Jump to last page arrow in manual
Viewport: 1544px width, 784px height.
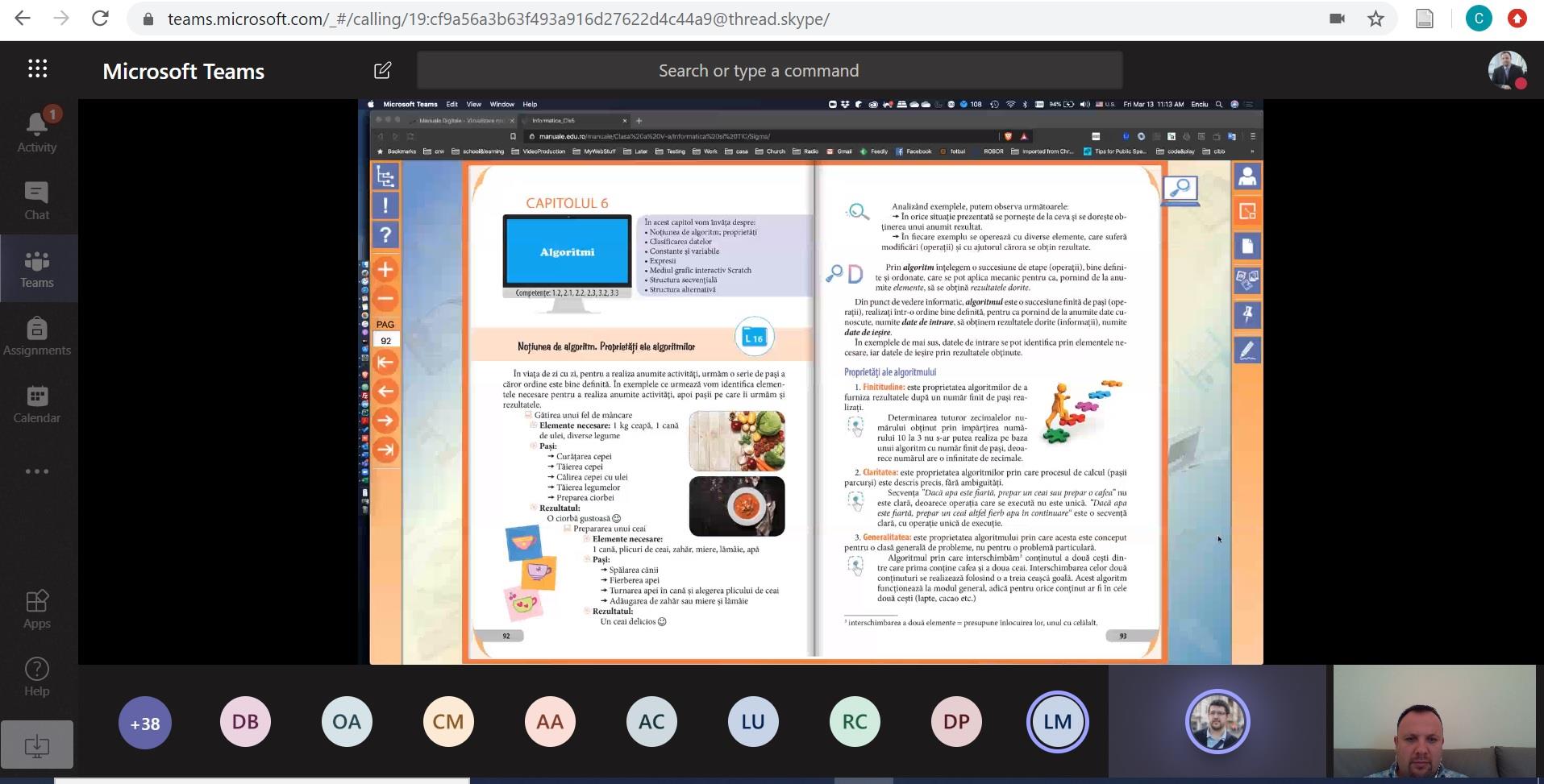point(385,450)
